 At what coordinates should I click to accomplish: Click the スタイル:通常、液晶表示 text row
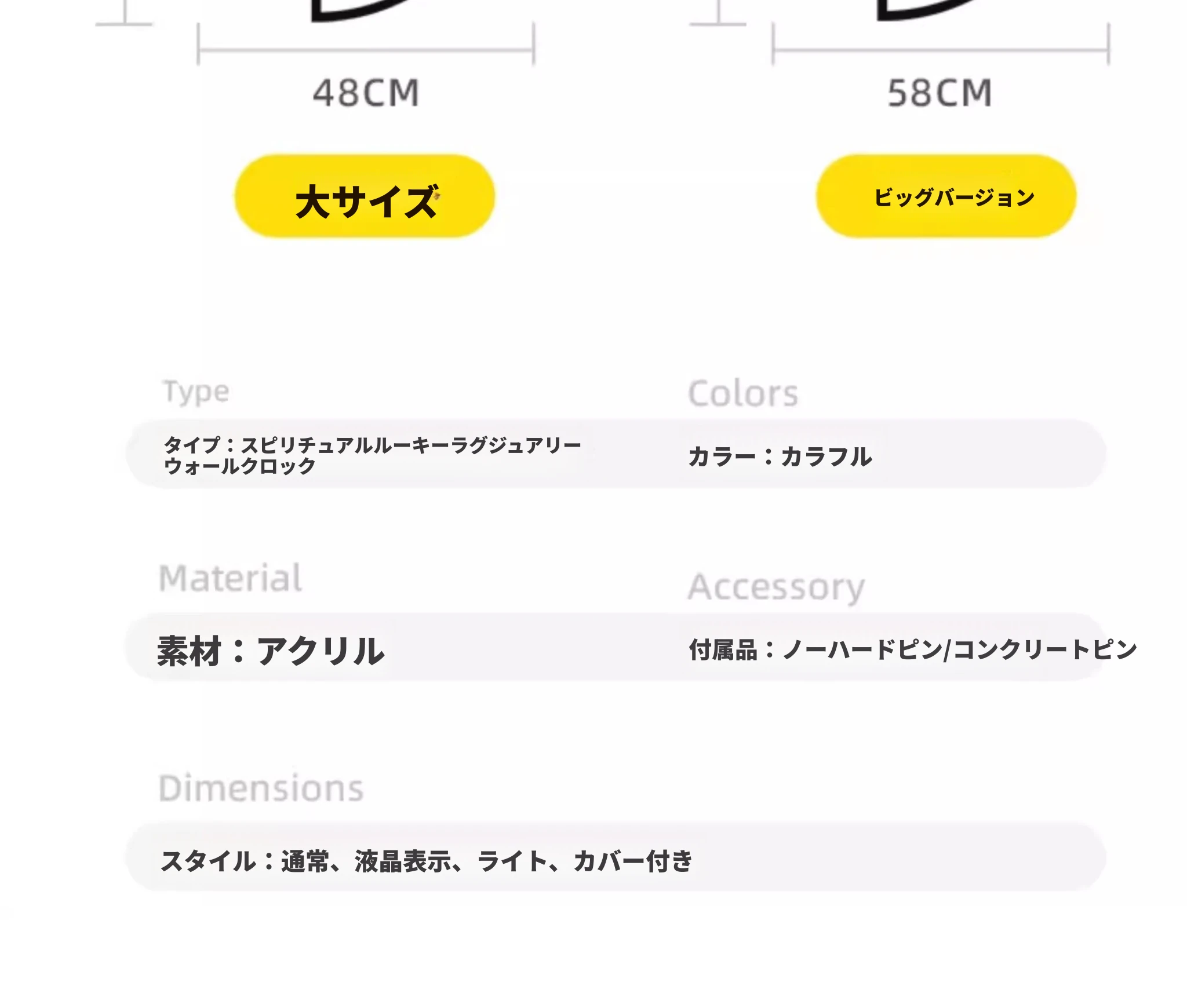point(427,861)
